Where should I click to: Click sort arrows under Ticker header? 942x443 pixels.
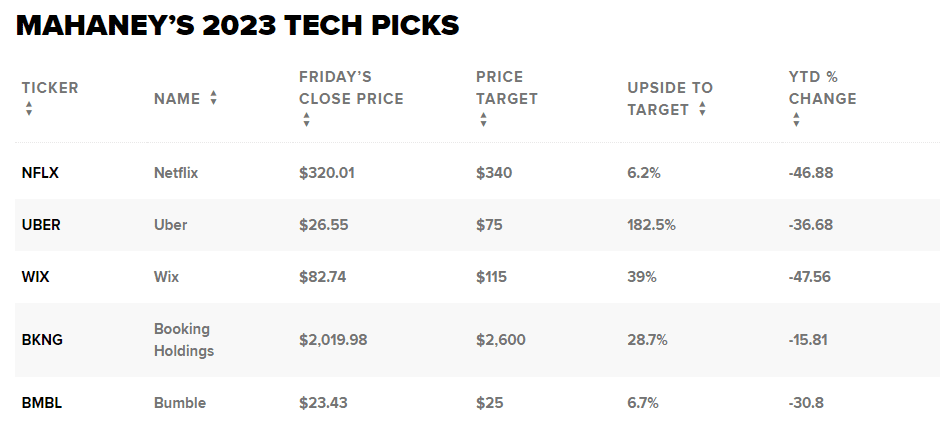(29, 109)
